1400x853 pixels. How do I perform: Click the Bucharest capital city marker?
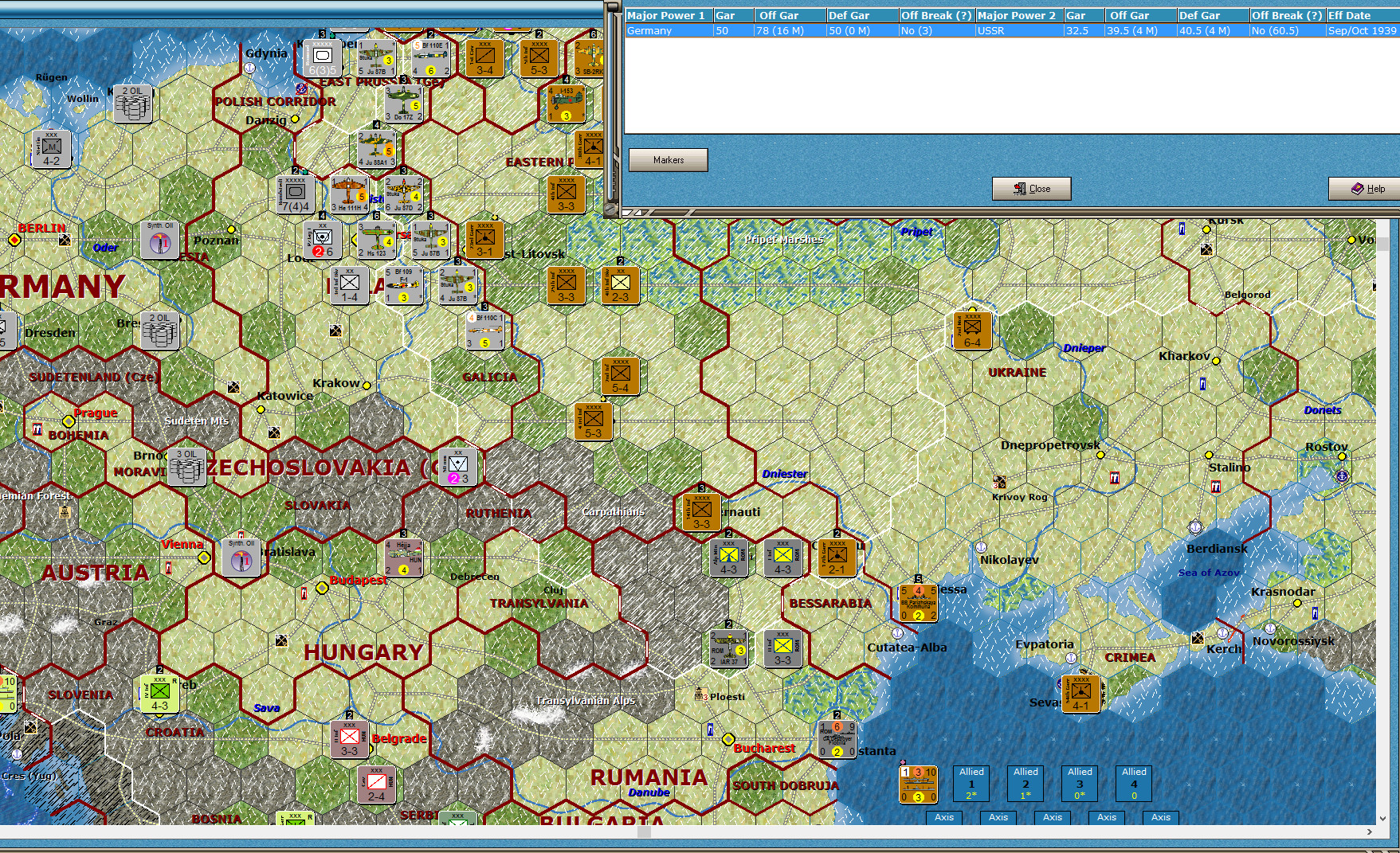point(728,740)
